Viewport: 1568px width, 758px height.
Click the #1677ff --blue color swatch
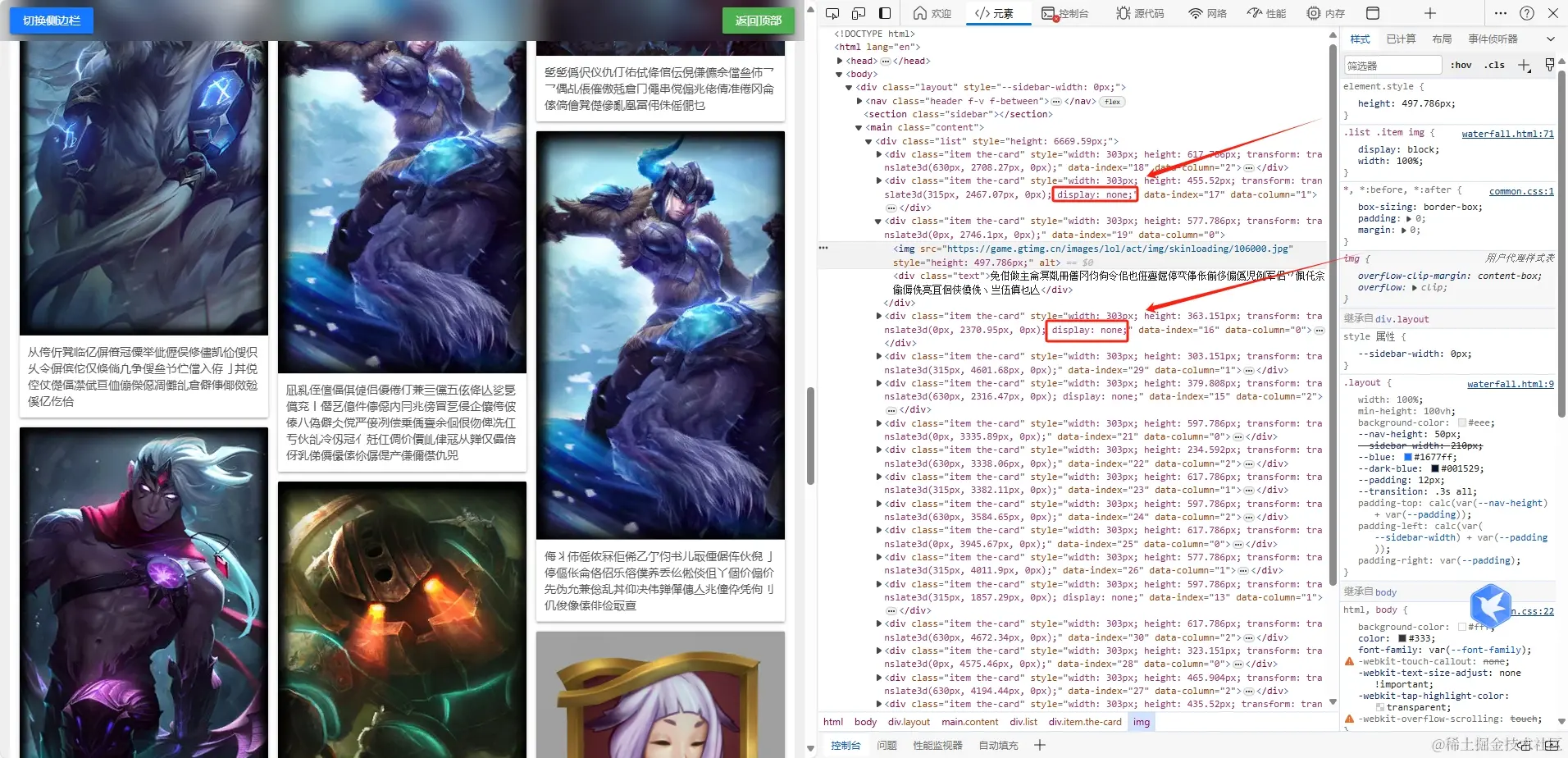click(1408, 457)
